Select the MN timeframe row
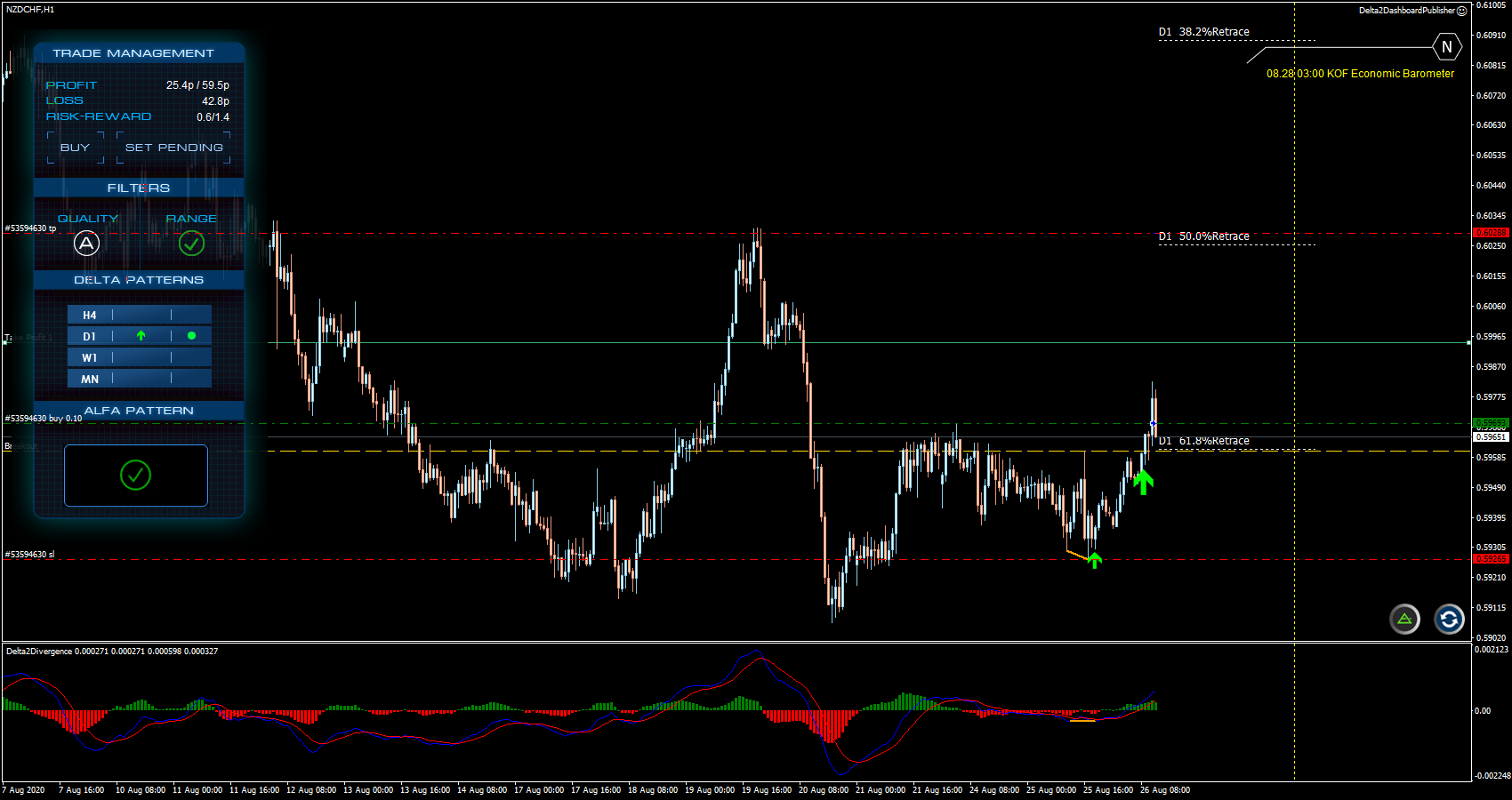This screenshot has width=1512, height=800. pyautogui.click(x=140, y=379)
